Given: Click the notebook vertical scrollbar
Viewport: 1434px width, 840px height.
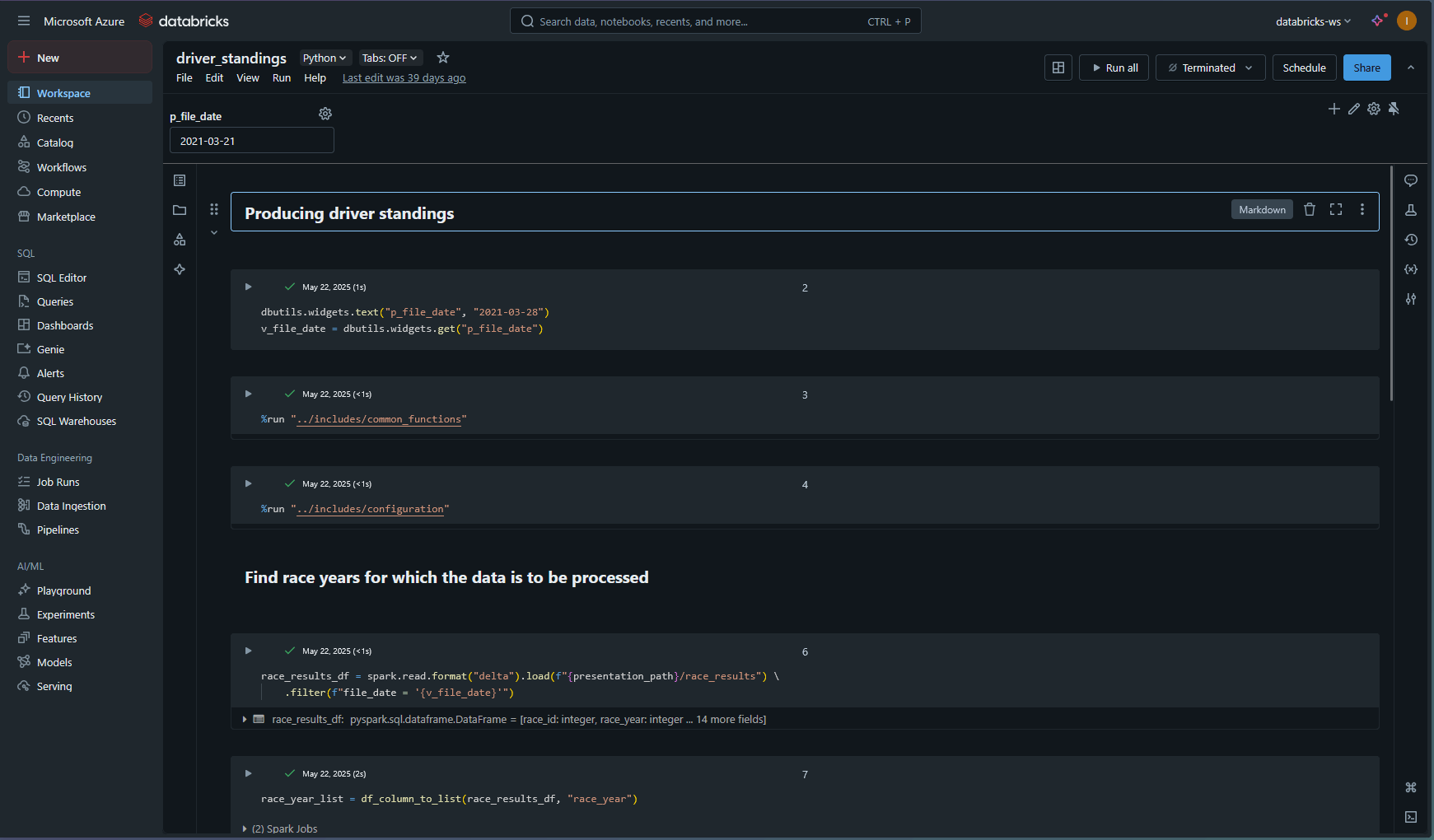Looking at the screenshot, I should point(1391,284).
